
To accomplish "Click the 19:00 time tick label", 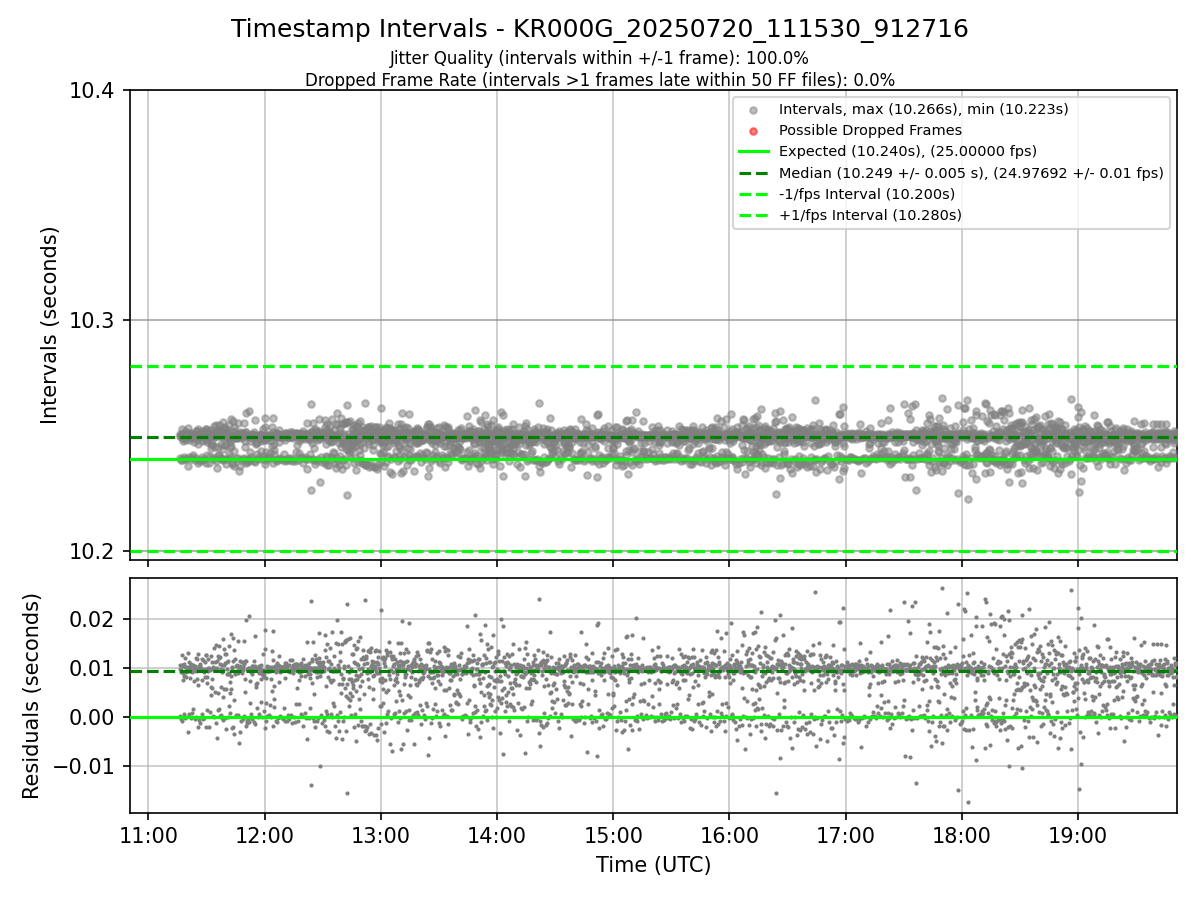I will (1078, 834).
